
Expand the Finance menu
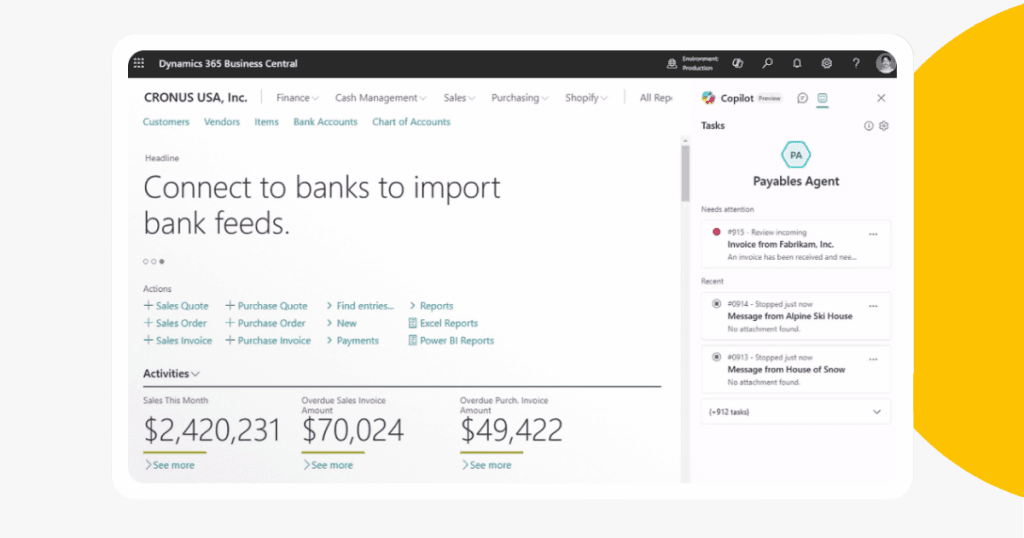pyautogui.click(x=297, y=98)
